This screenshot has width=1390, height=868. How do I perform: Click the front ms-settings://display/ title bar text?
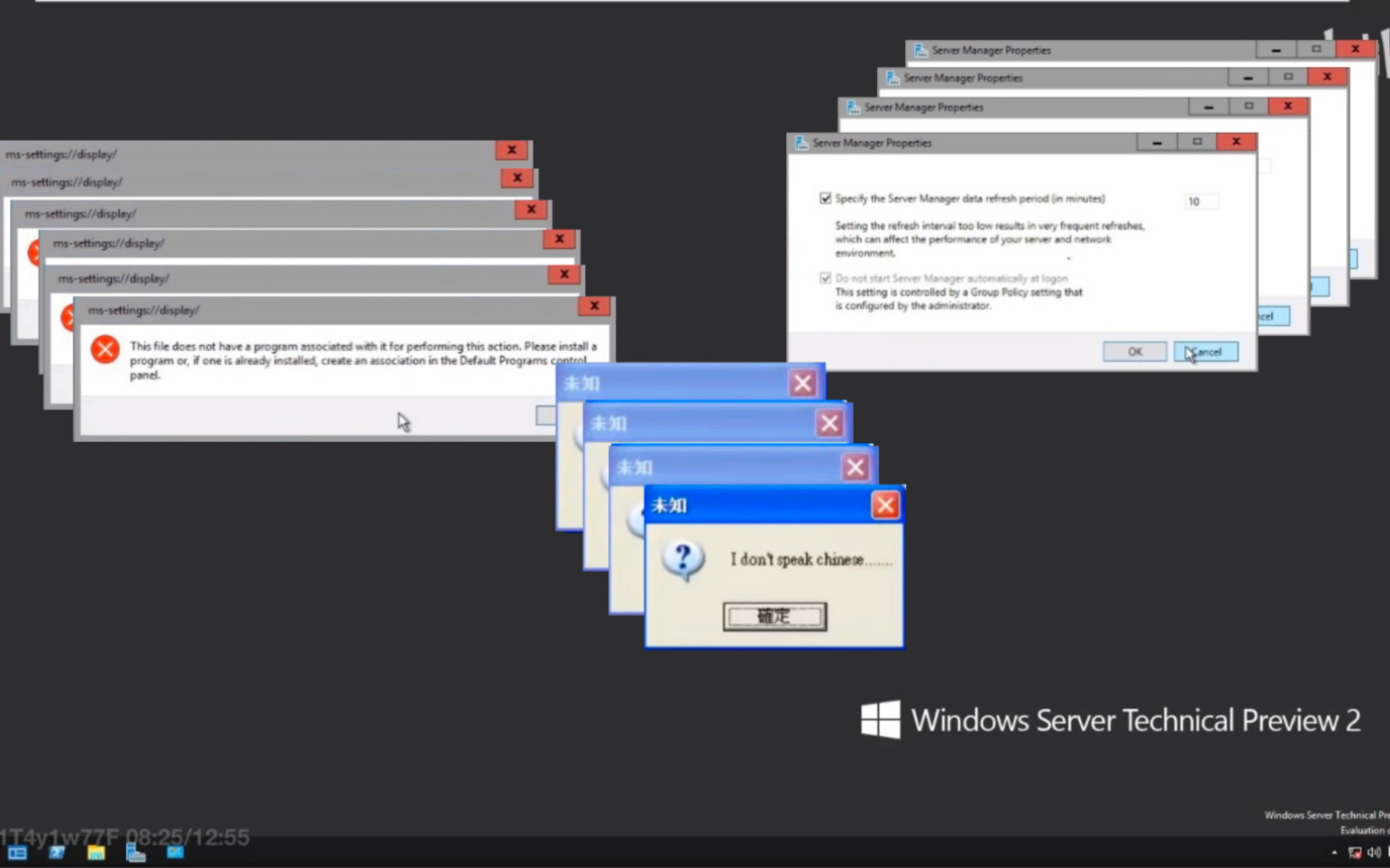(x=143, y=310)
